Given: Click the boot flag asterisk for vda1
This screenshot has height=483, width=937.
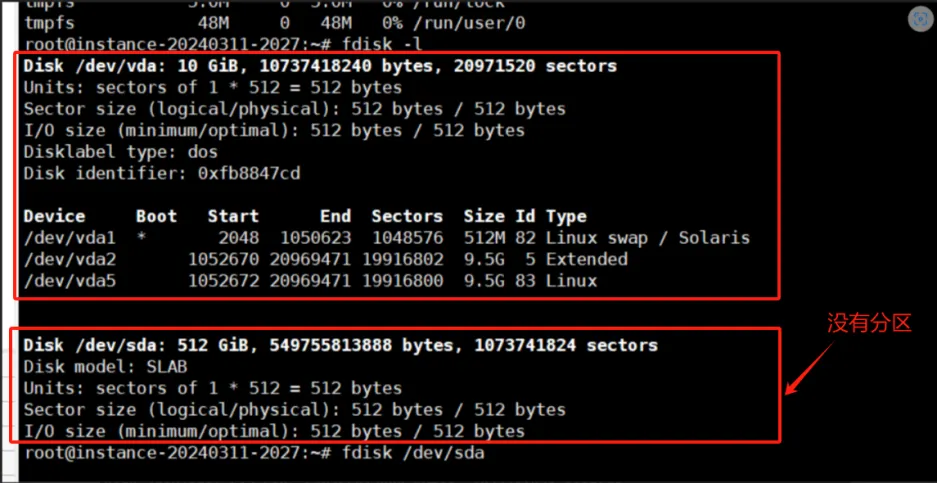Looking at the screenshot, I should coord(141,238).
